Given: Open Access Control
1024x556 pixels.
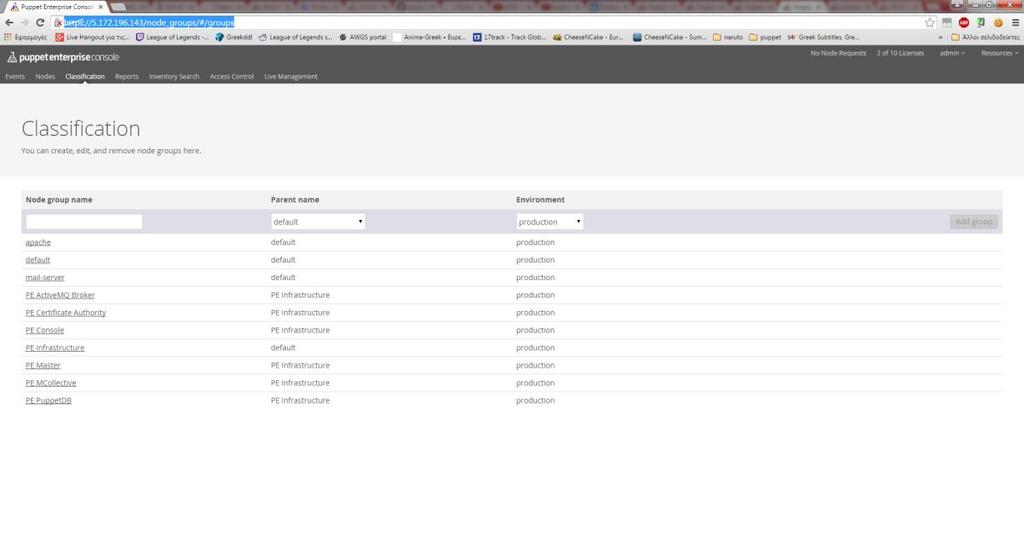Looking at the screenshot, I should click(x=232, y=76).
